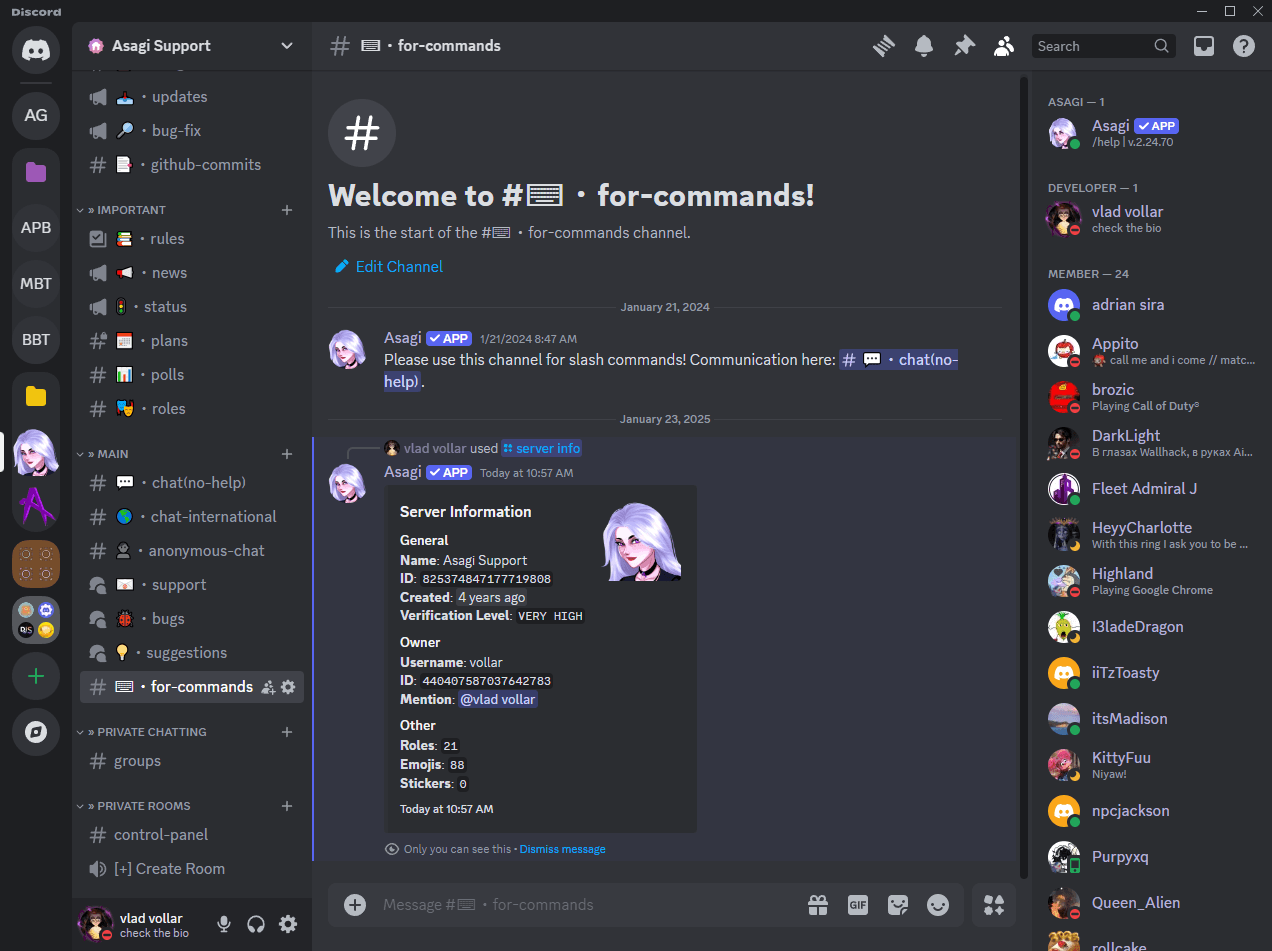Screen dimensions: 1272x951
Task: Create channel in PRIVATE CHATTING category
Action: (287, 732)
